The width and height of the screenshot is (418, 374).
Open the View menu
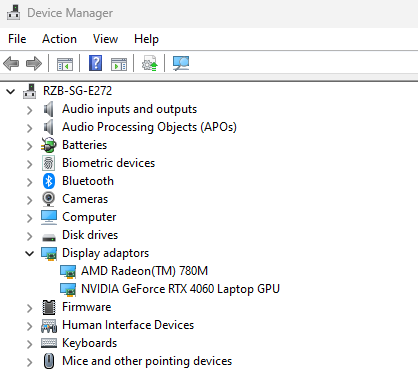click(x=105, y=39)
